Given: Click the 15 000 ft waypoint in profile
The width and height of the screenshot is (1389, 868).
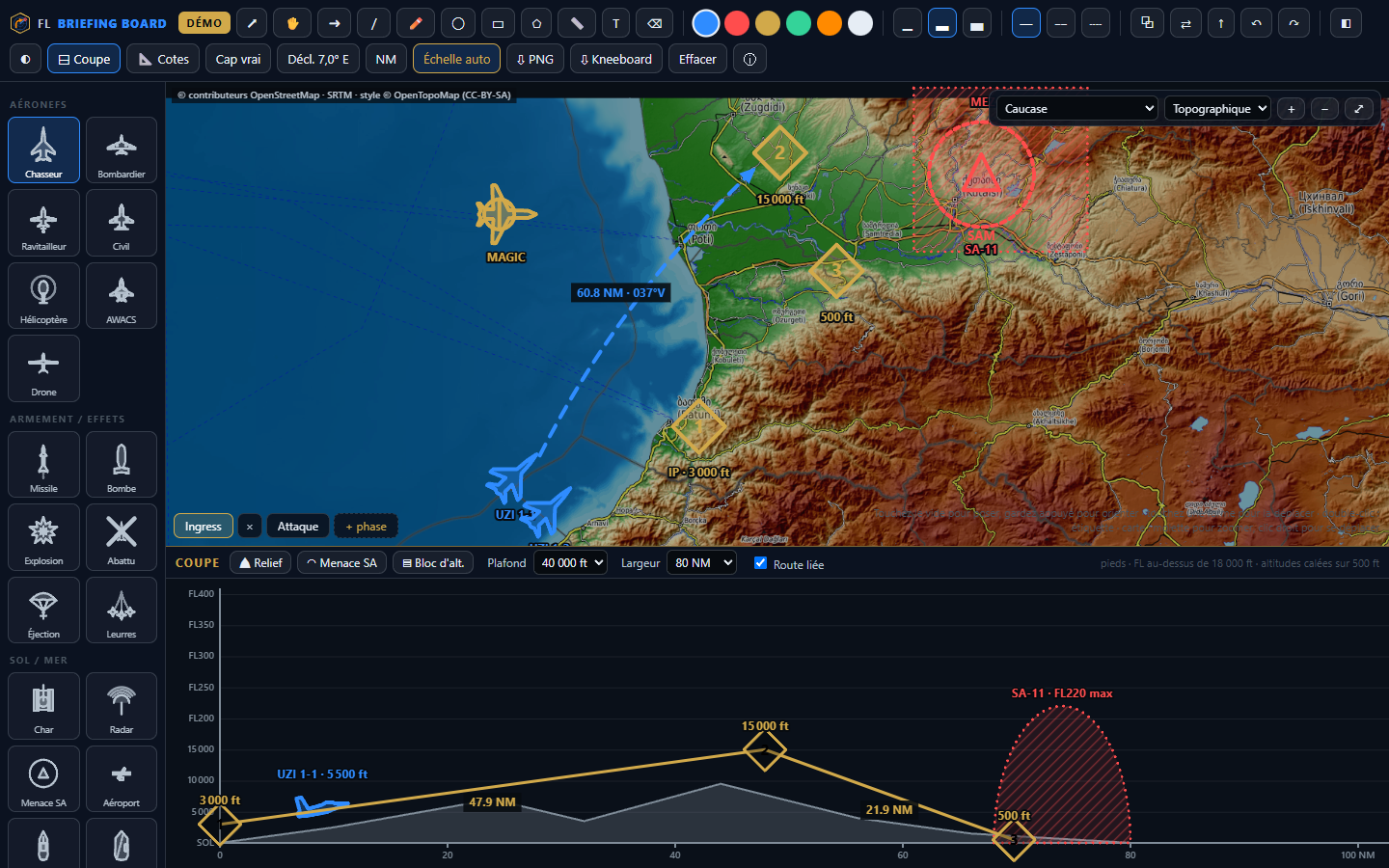Looking at the screenshot, I should [764, 750].
